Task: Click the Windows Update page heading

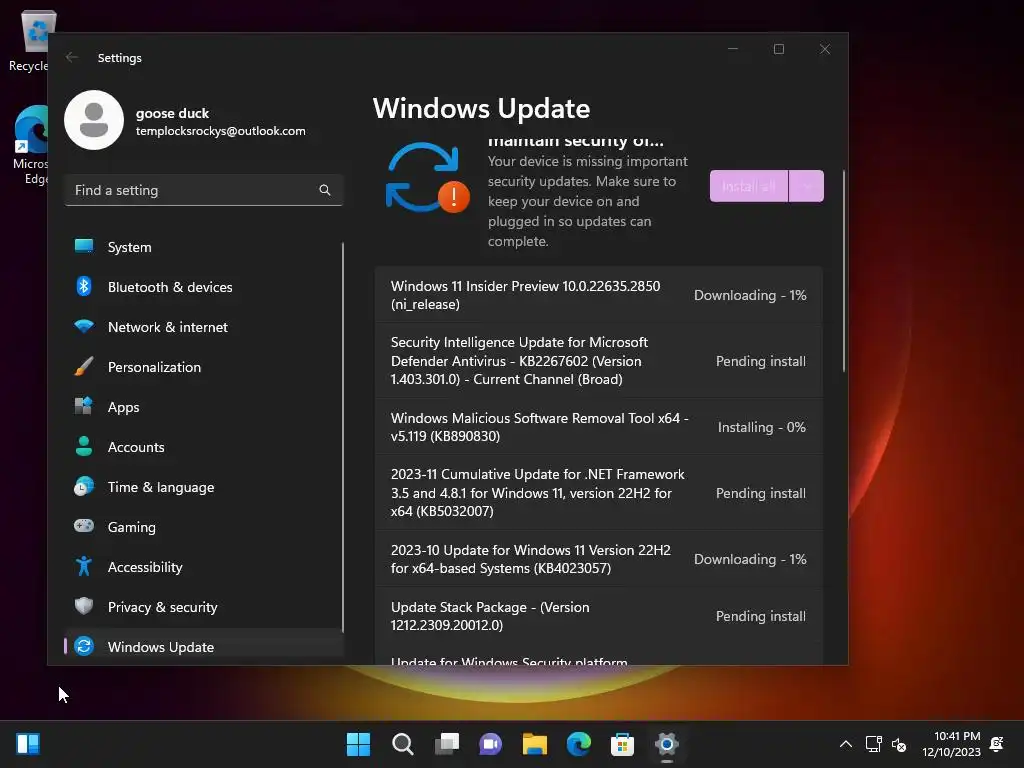Action: tap(481, 108)
